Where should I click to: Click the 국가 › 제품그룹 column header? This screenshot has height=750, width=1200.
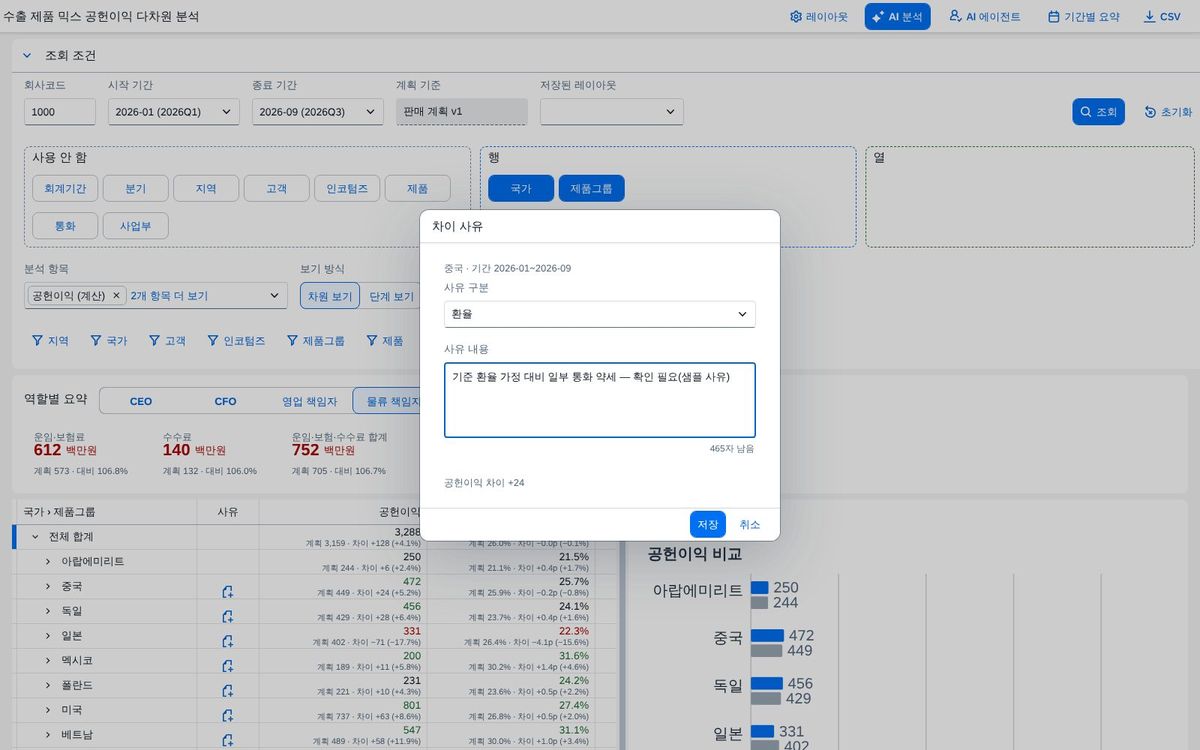(x=105, y=511)
